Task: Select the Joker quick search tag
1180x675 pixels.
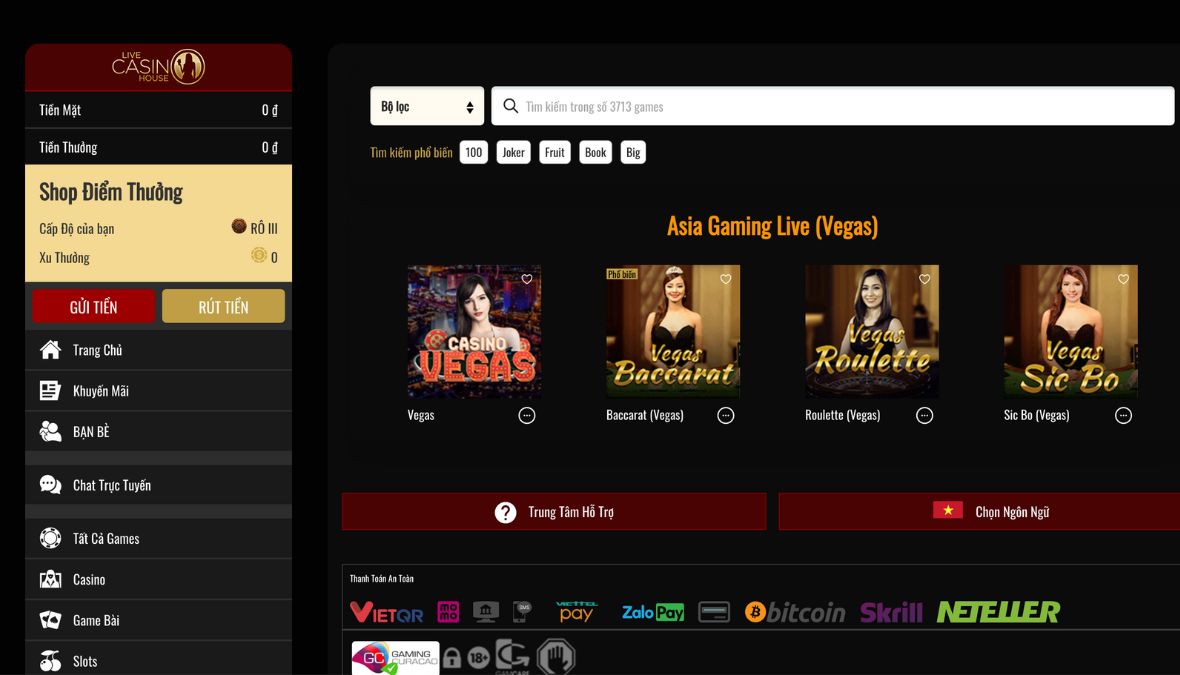Action: [513, 151]
